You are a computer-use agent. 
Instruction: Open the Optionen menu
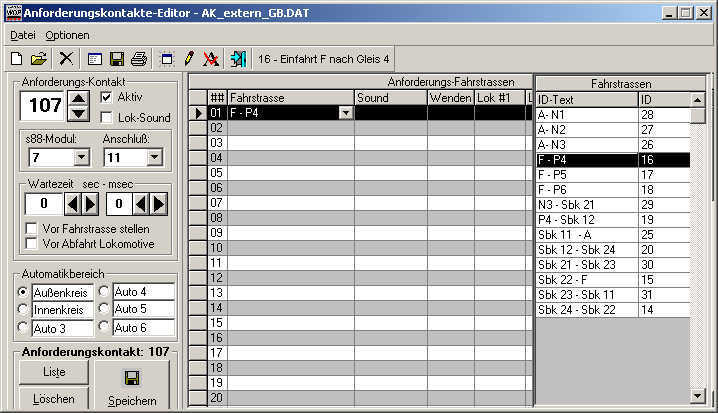pyautogui.click(x=67, y=35)
